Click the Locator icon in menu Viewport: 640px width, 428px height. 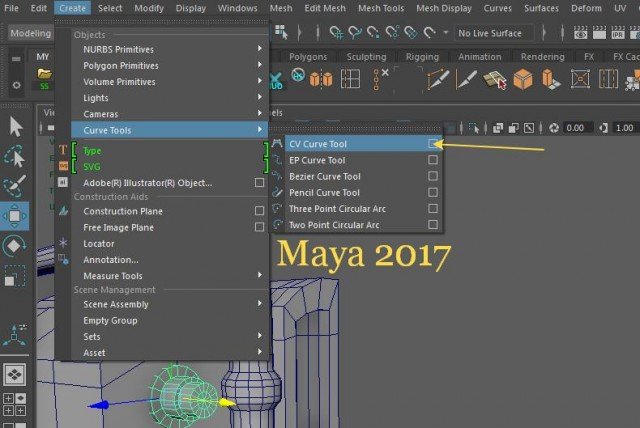point(63,243)
